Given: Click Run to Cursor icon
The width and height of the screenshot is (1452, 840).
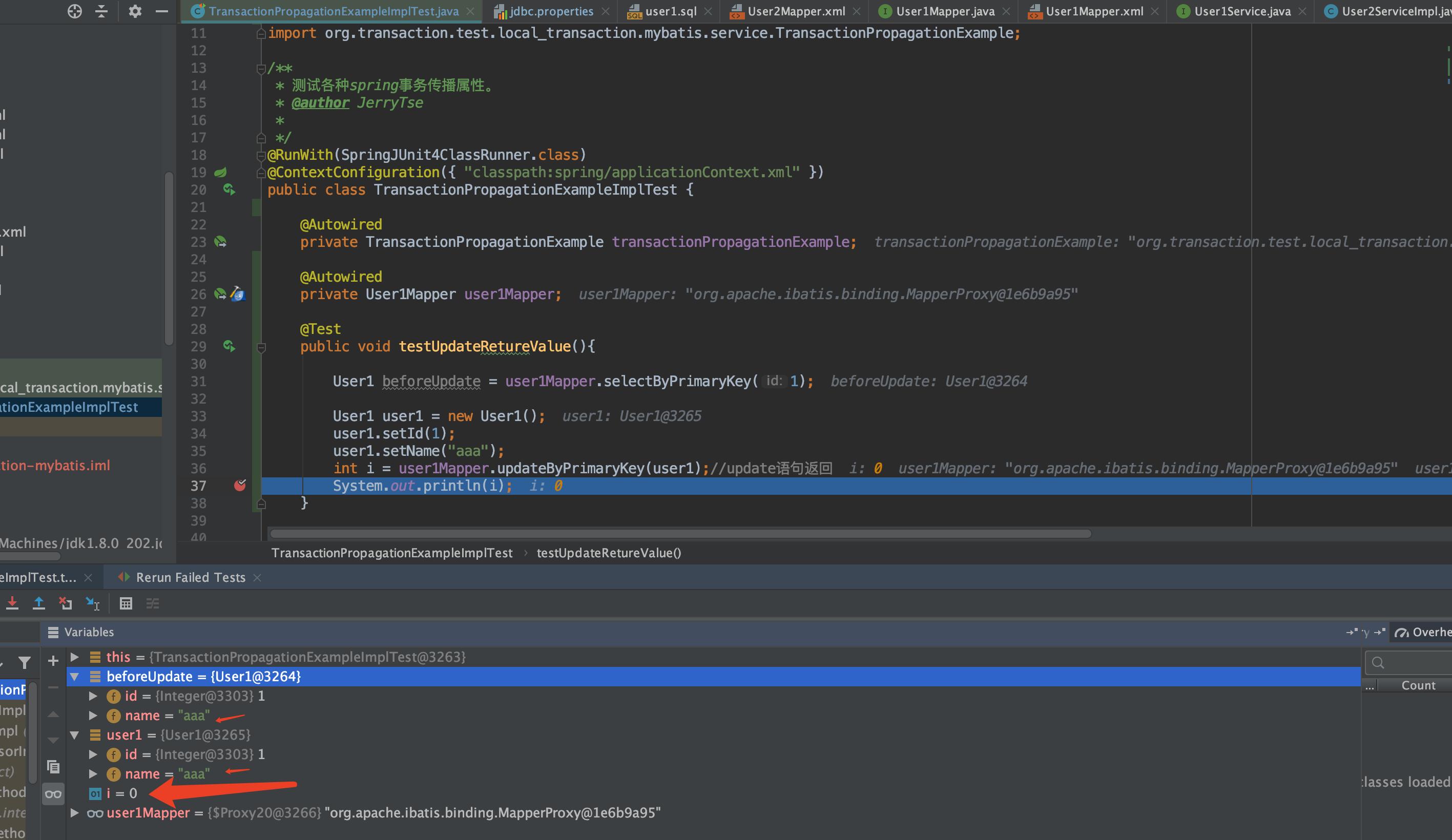Looking at the screenshot, I should [x=92, y=603].
